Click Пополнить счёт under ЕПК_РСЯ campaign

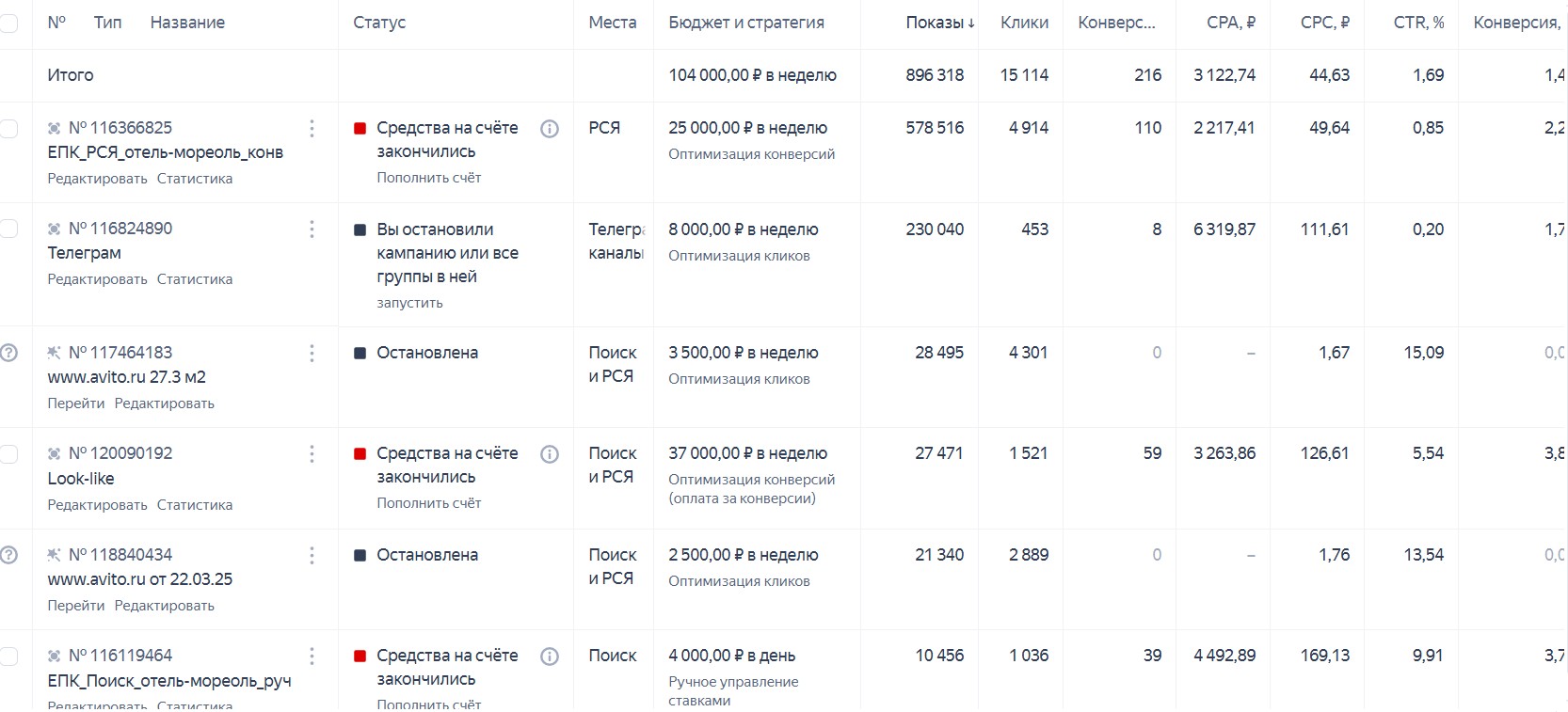428,178
